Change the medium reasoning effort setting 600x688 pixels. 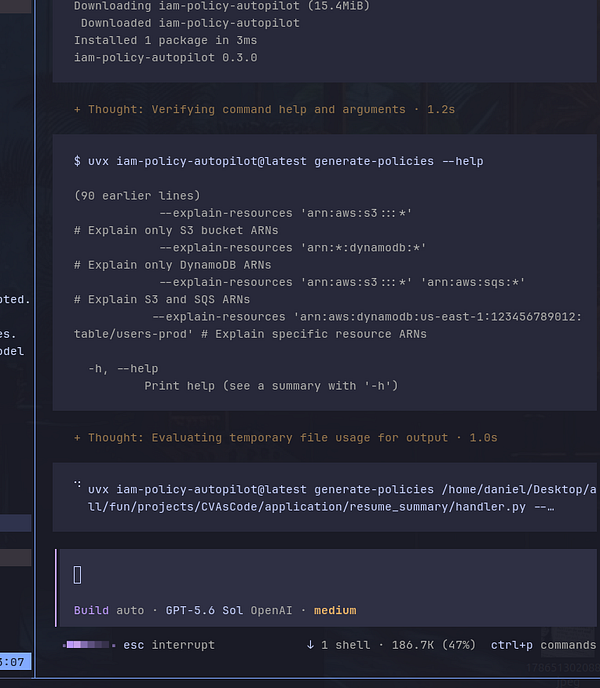(335, 610)
